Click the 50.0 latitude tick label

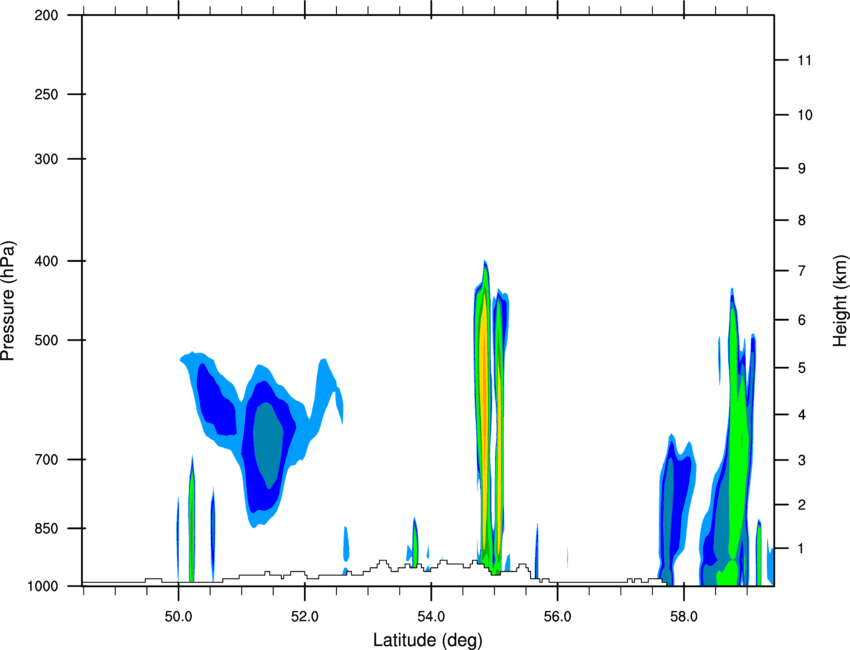178,617
